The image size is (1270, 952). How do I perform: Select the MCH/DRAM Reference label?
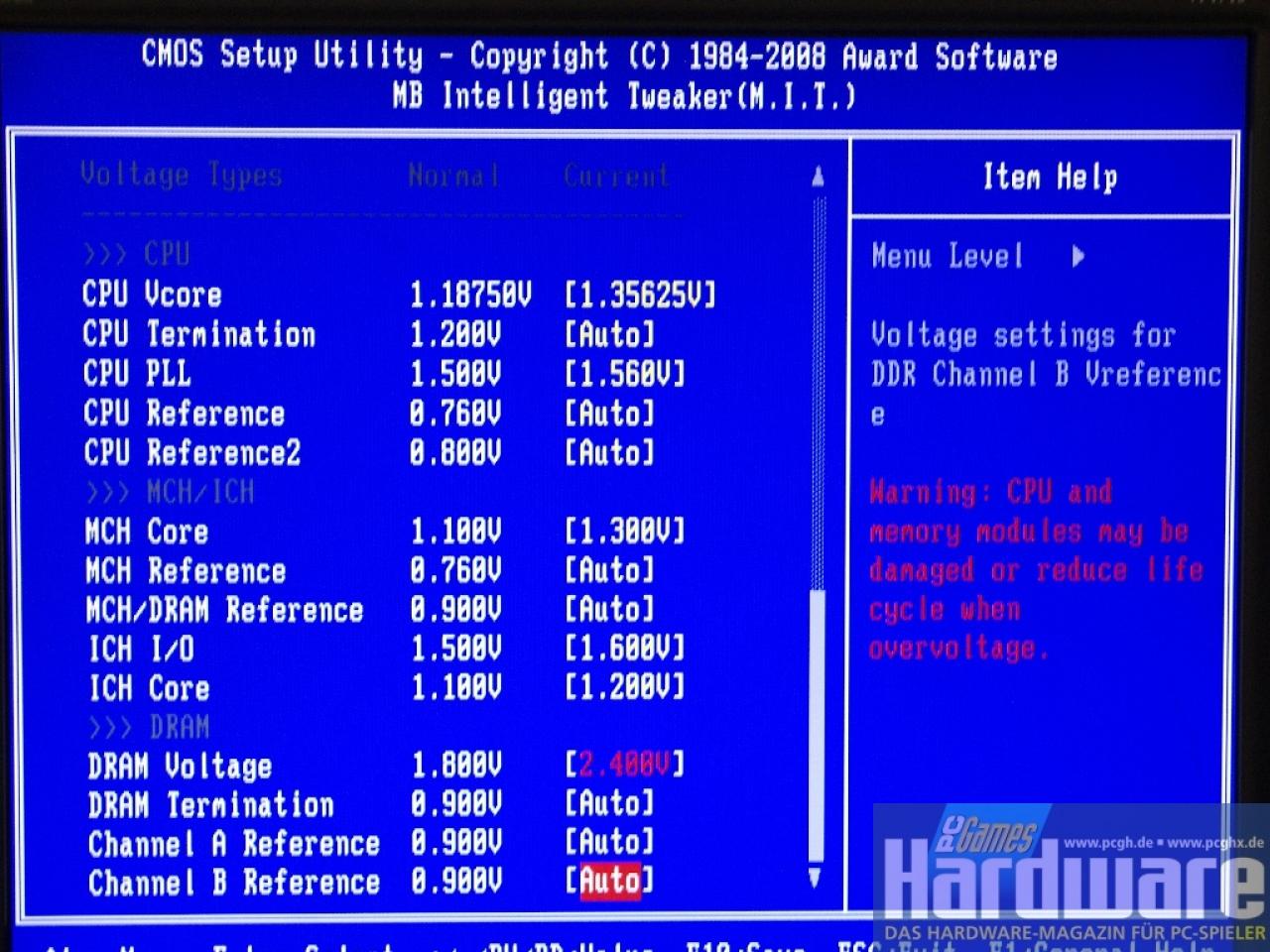point(224,609)
